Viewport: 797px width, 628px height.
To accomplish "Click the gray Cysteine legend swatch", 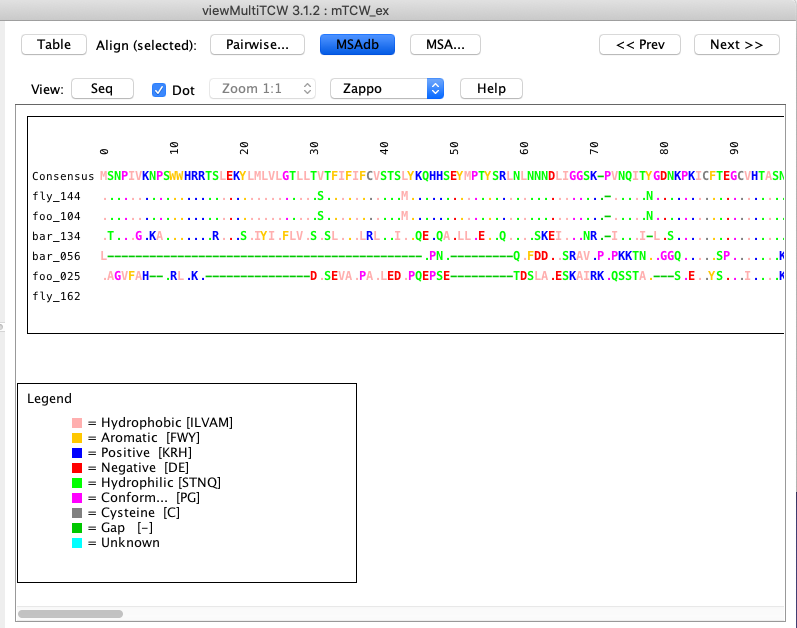I will point(76,513).
